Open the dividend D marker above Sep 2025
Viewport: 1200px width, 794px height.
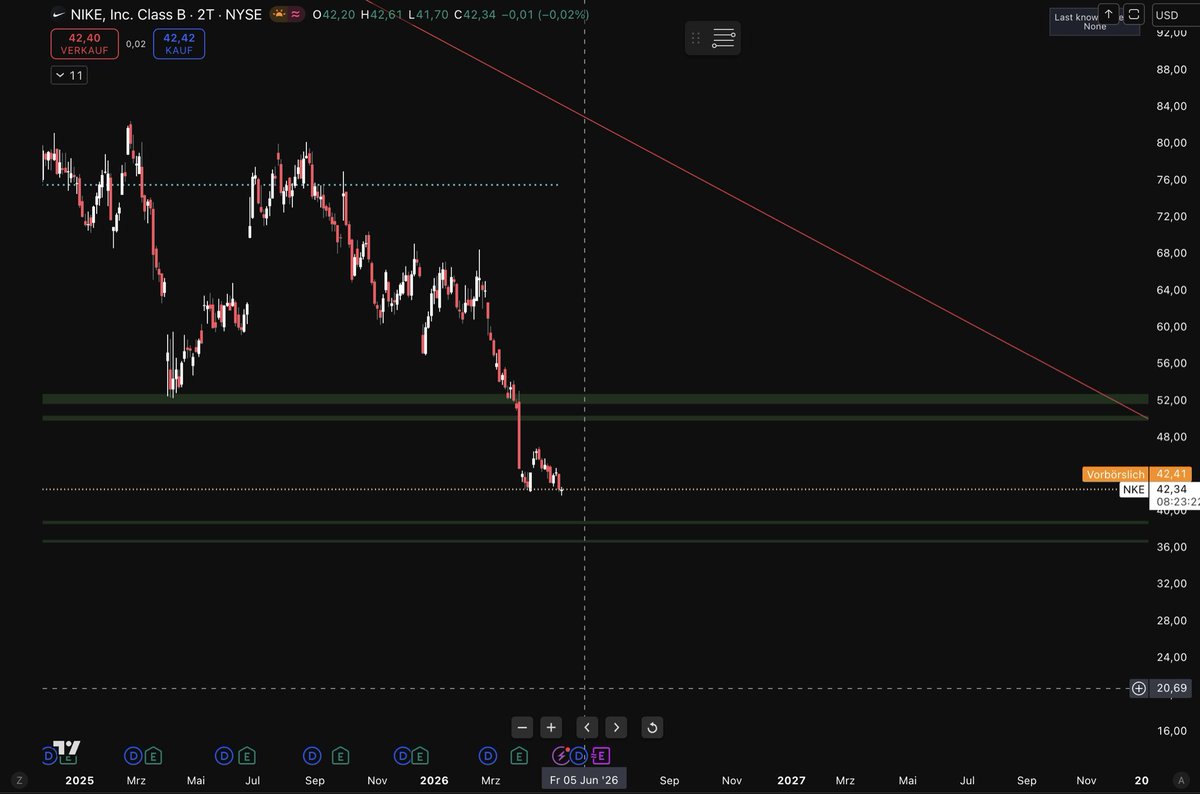(x=313, y=756)
